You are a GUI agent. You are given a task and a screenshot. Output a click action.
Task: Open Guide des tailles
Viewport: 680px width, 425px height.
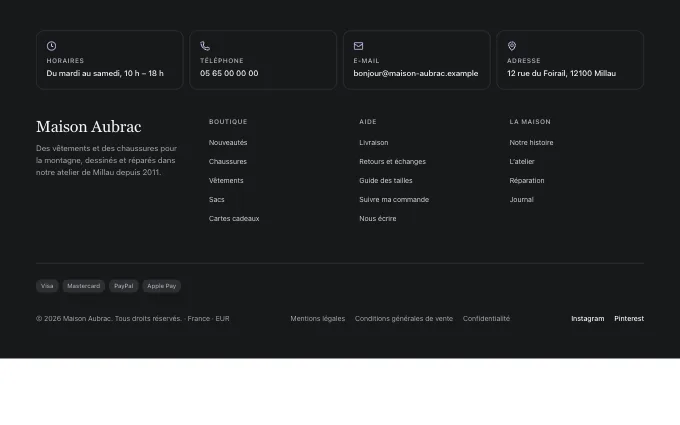[x=386, y=180]
